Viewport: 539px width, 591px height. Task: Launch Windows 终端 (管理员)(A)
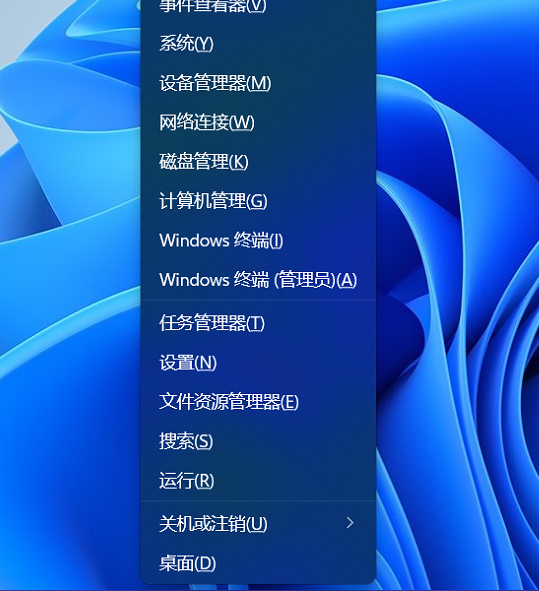pos(258,280)
